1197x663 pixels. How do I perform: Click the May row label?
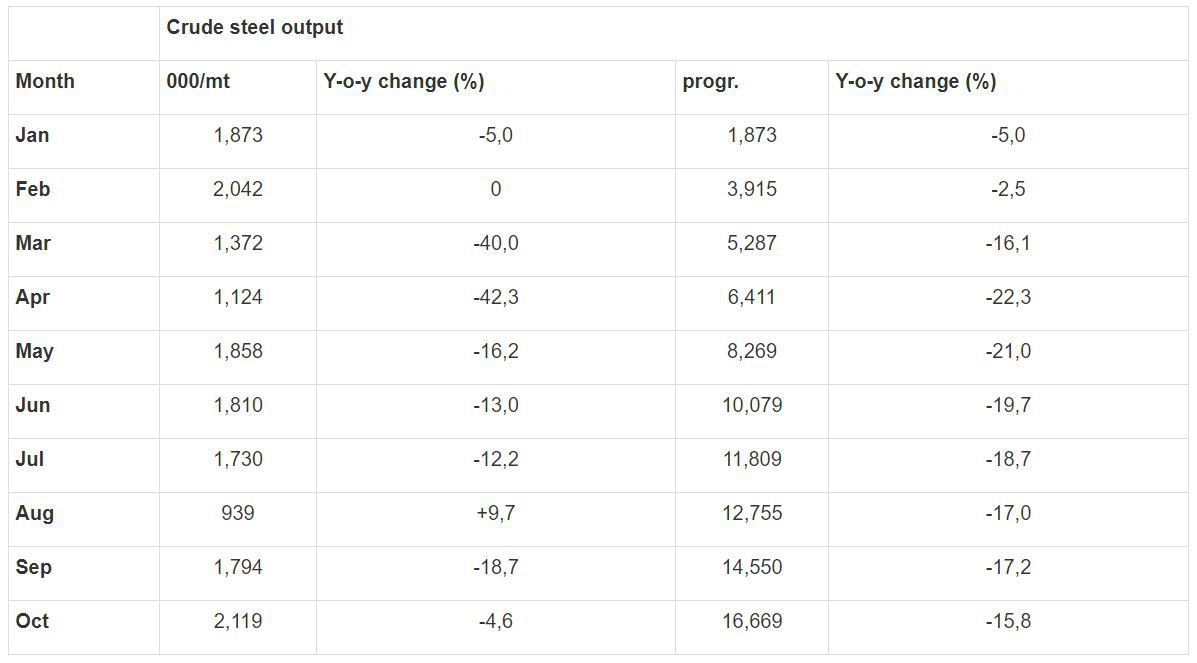pyautogui.click(x=34, y=351)
